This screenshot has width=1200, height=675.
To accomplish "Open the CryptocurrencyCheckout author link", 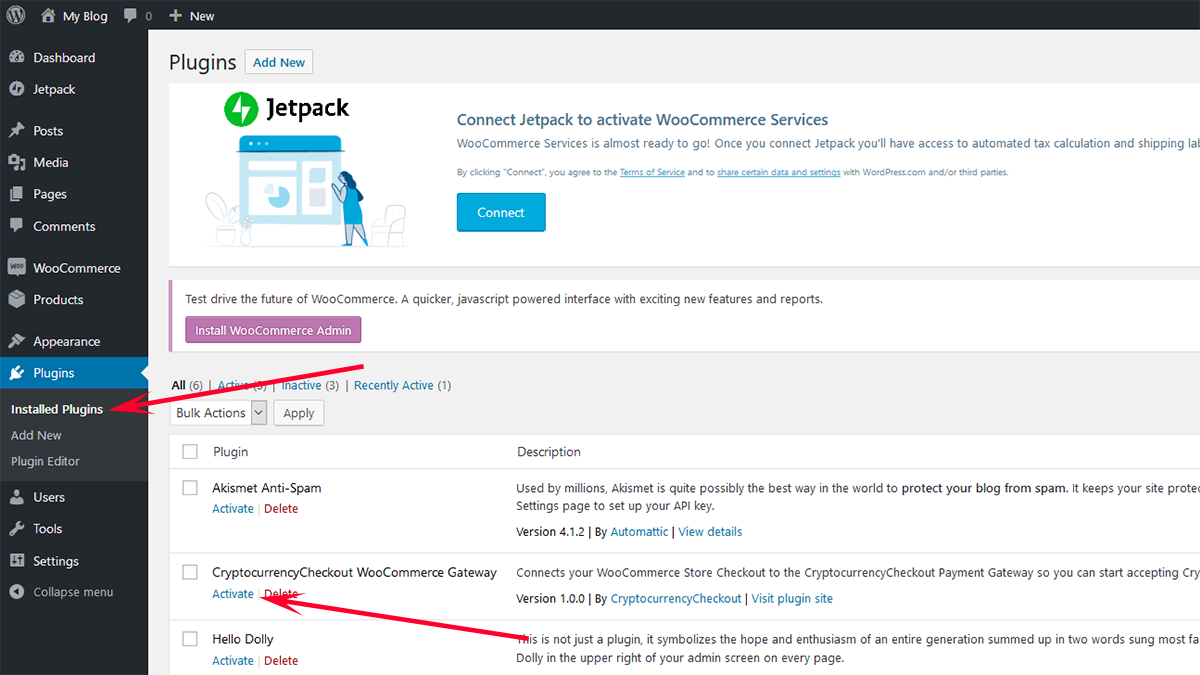I will (x=676, y=598).
